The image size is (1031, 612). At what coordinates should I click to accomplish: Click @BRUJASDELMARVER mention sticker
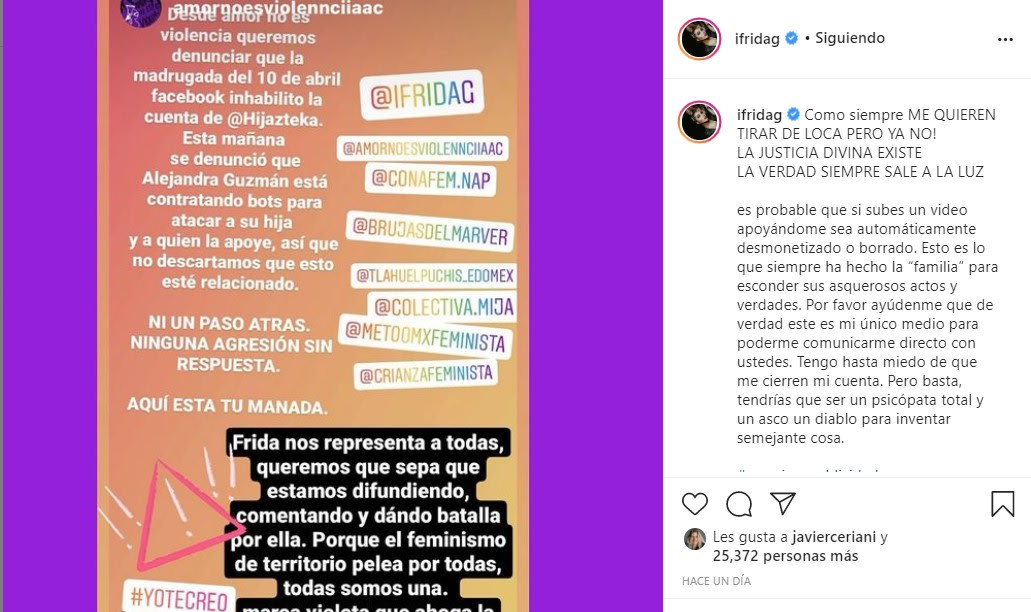[430, 231]
